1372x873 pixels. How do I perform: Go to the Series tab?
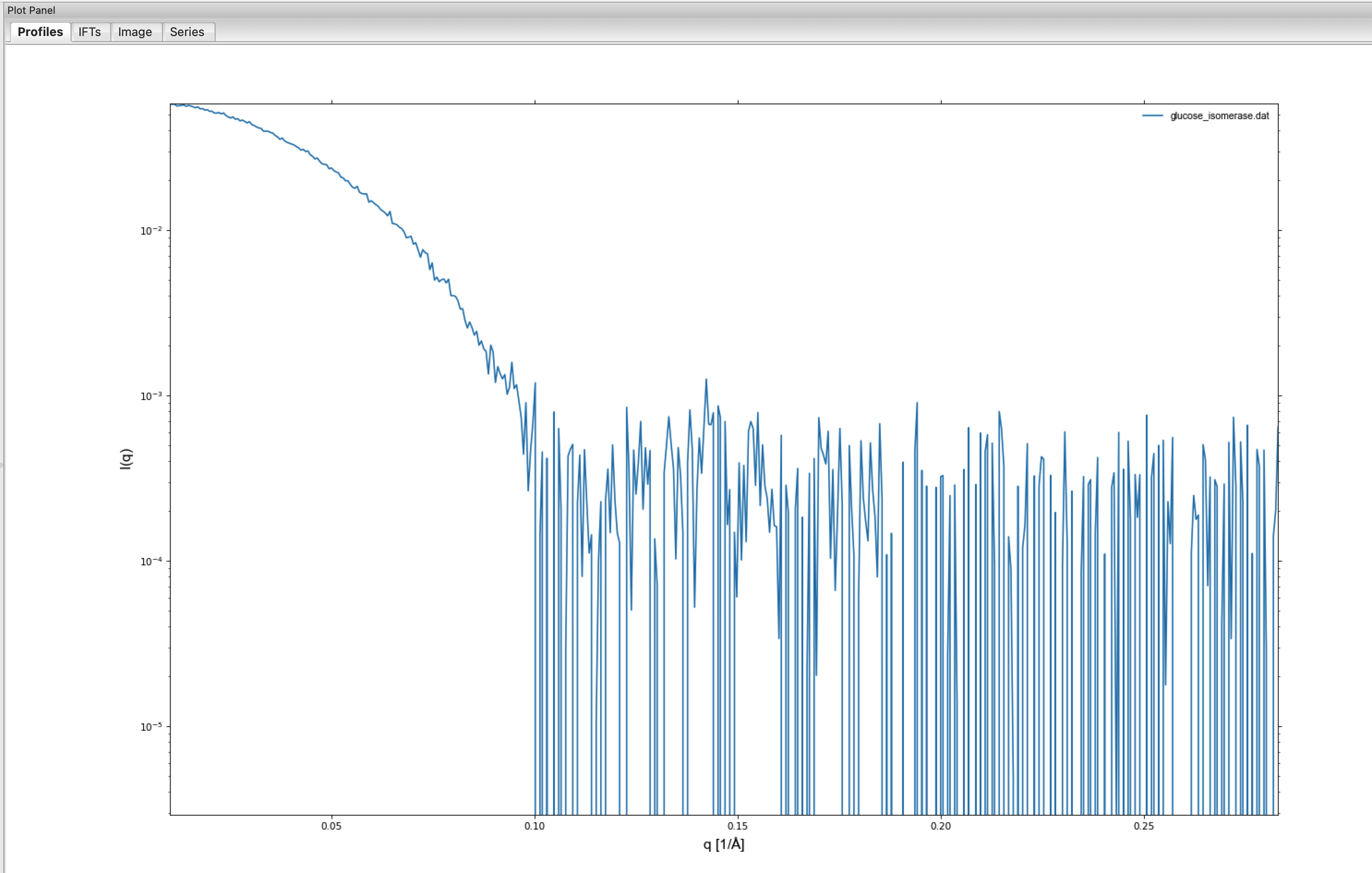pyautogui.click(x=187, y=32)
